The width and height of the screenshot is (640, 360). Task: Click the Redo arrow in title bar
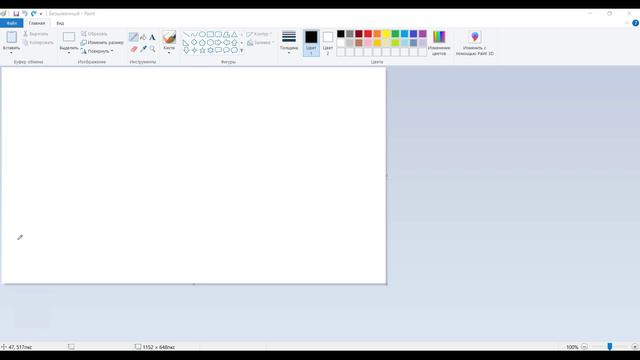point(33,13)
